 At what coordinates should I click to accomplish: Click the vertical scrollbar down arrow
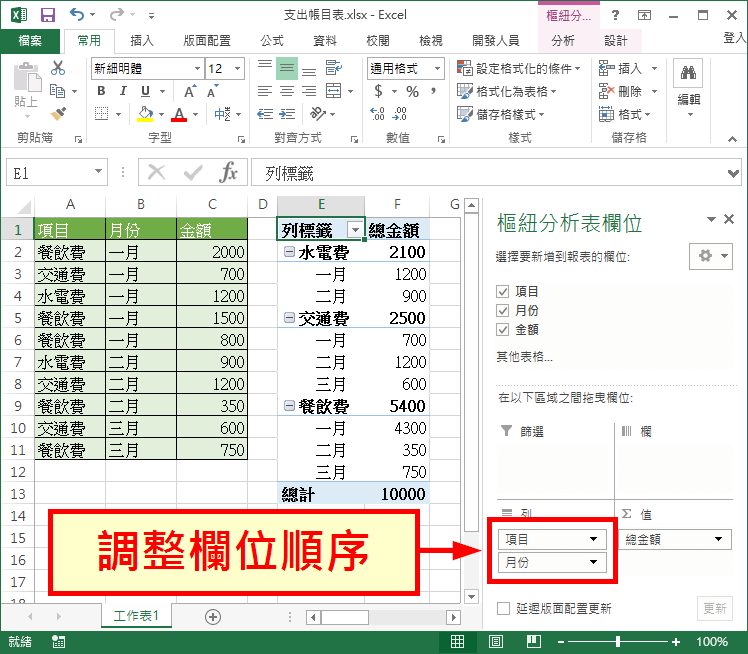[471, 596]
